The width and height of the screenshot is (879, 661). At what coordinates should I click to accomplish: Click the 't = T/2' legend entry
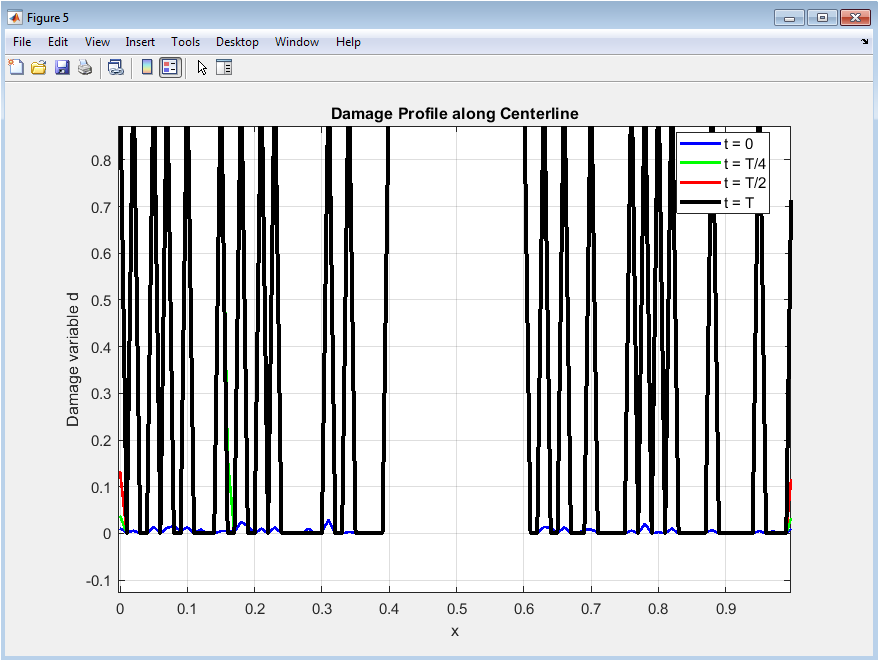click(x=744, y=183)
